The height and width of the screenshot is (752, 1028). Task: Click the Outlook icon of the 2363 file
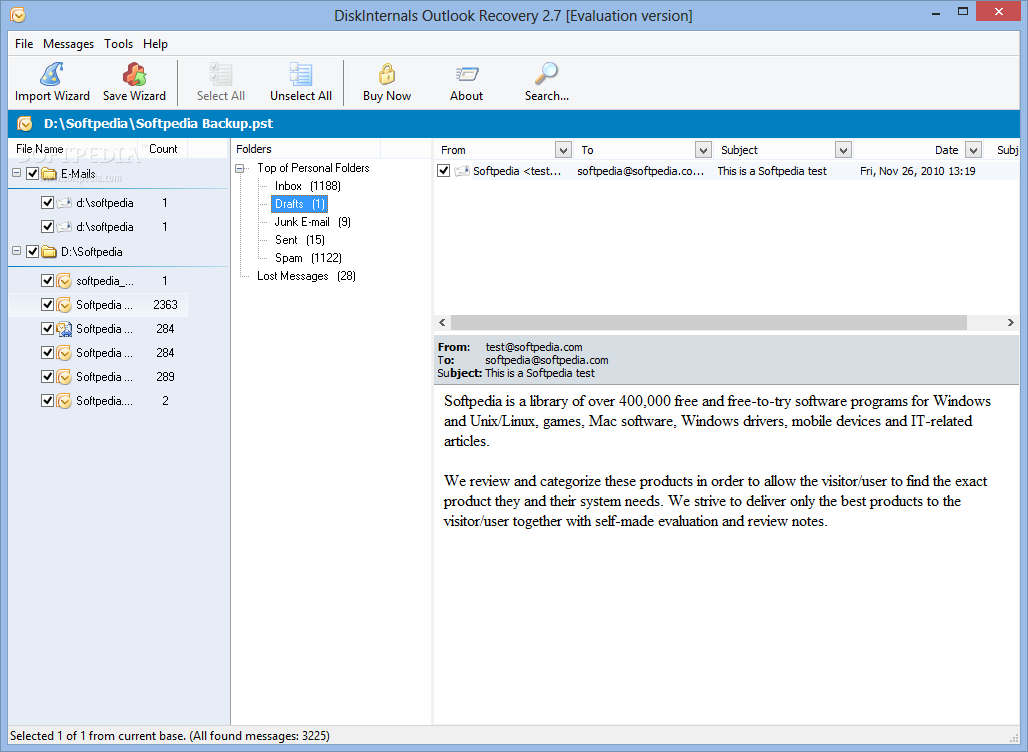(x=64, y=305)
